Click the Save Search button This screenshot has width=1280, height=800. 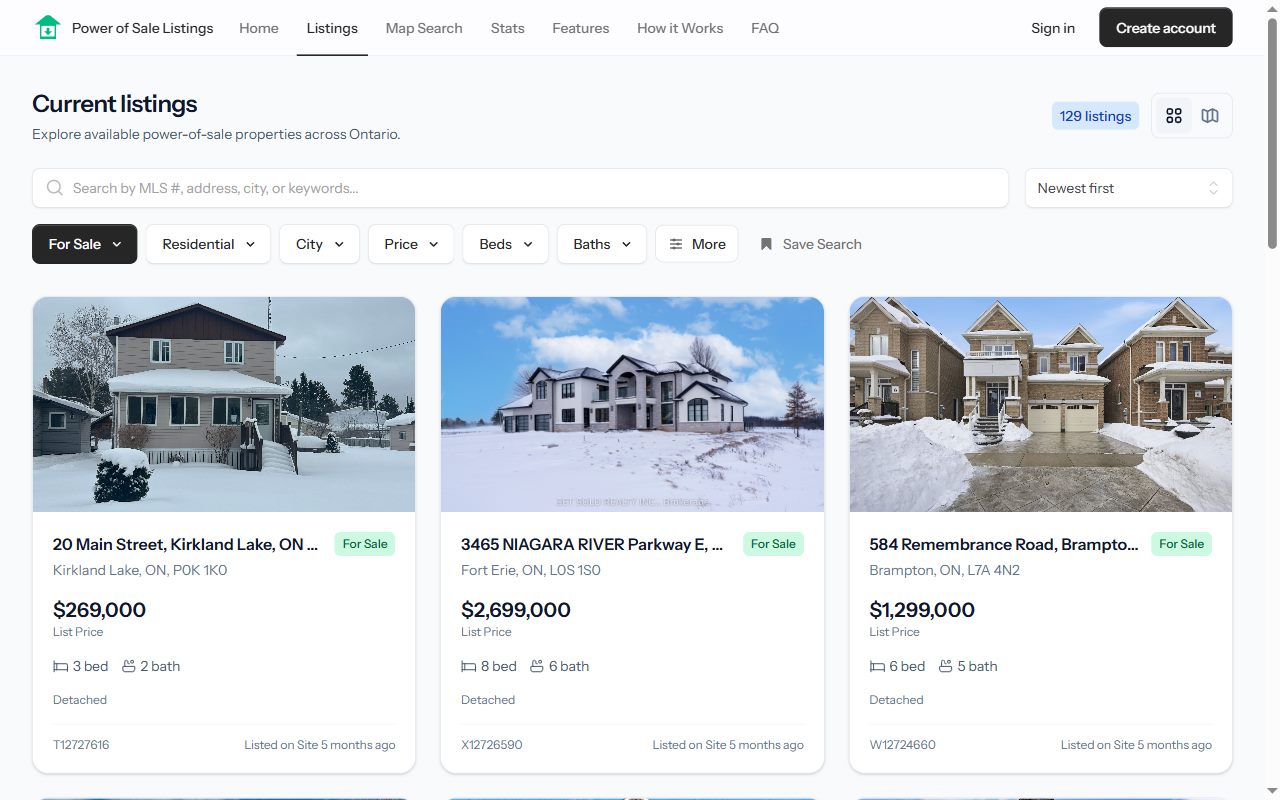click(810, 244)
